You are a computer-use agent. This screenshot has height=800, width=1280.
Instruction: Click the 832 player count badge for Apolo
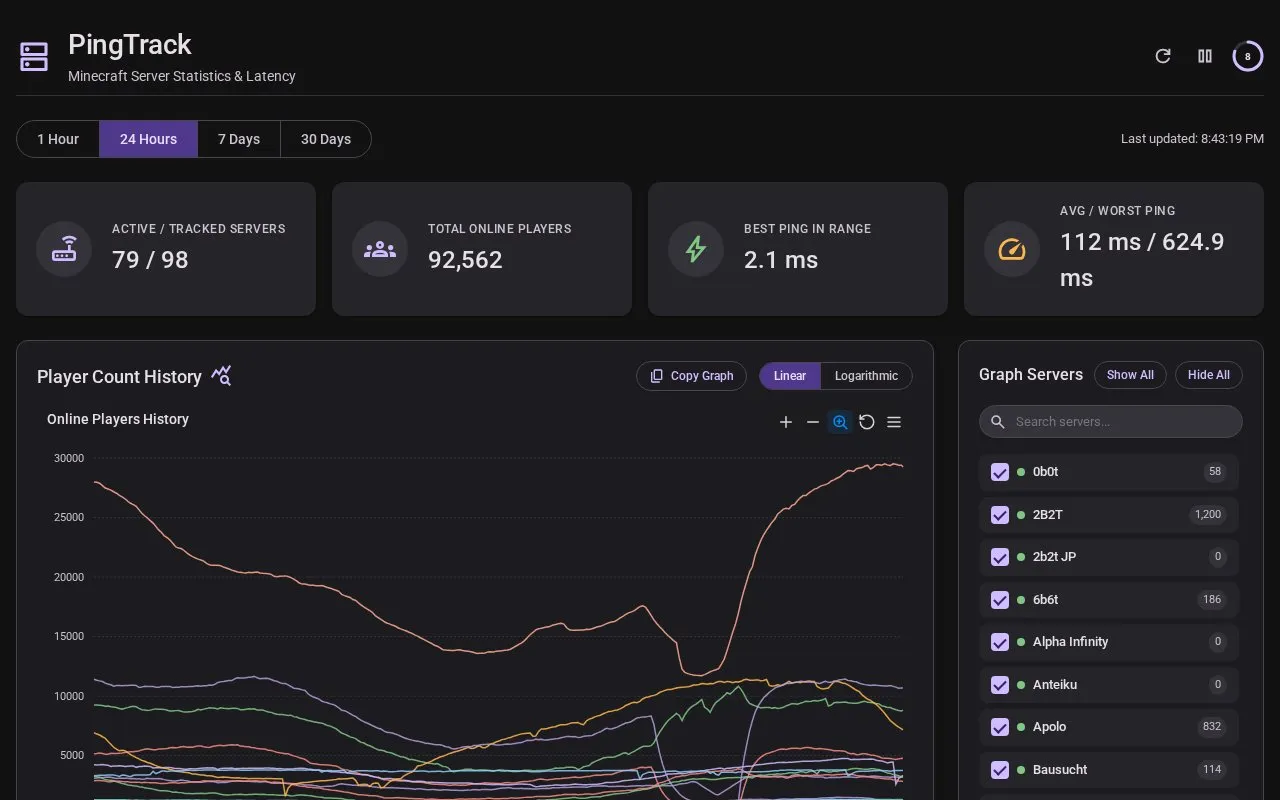[x=1212, y=727]
